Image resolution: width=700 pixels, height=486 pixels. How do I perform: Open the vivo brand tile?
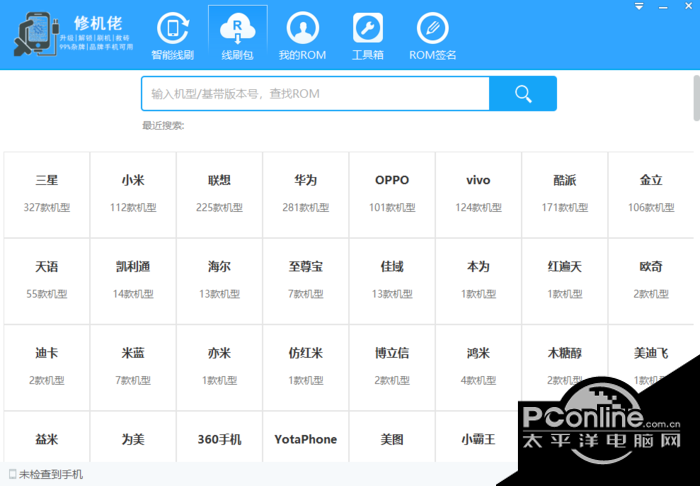(478, 195)
